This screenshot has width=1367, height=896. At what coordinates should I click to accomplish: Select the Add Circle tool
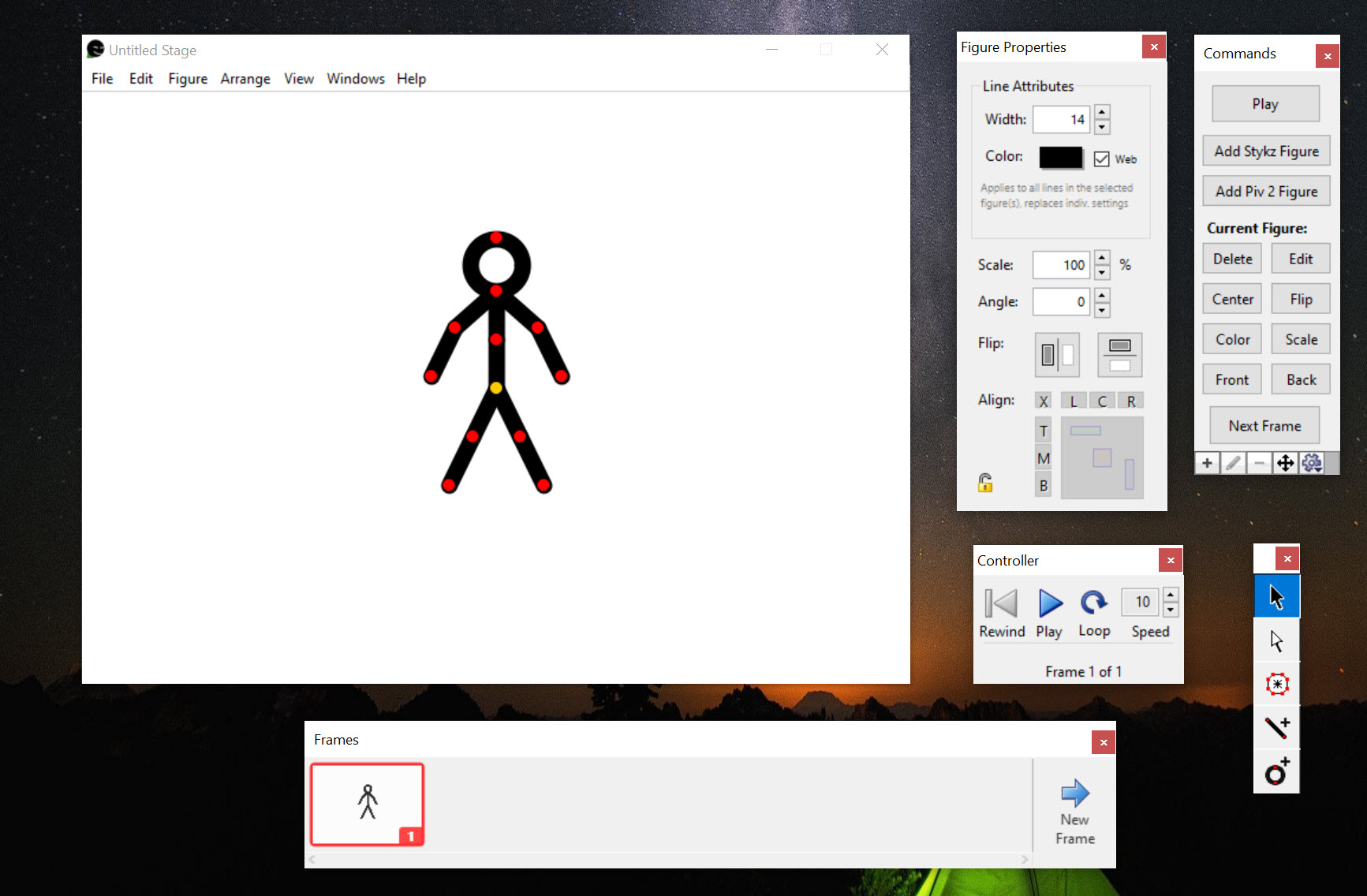point(1276,771)
